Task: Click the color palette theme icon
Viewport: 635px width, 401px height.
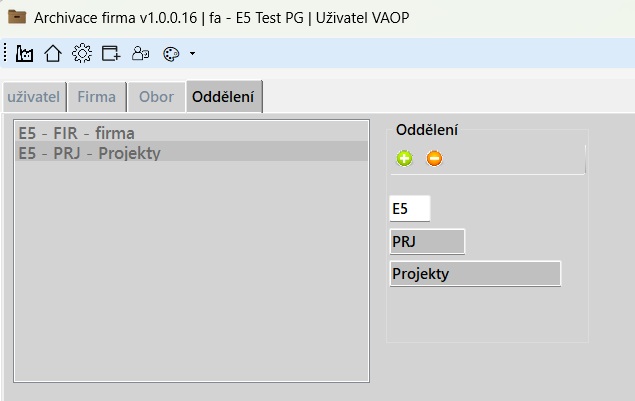Action: [169, 53]
